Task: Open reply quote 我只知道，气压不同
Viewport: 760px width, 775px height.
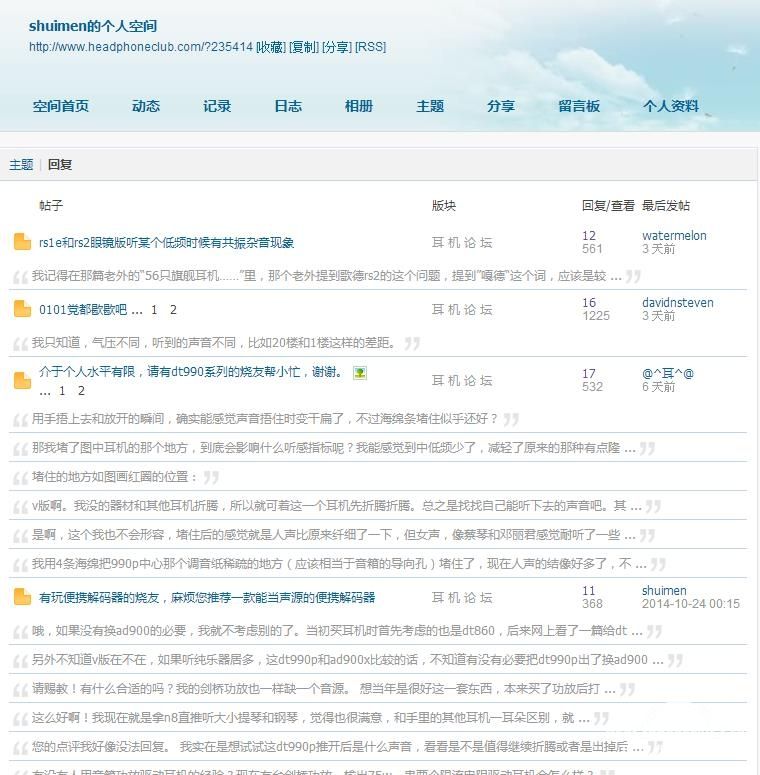Action: click(213, 343)
